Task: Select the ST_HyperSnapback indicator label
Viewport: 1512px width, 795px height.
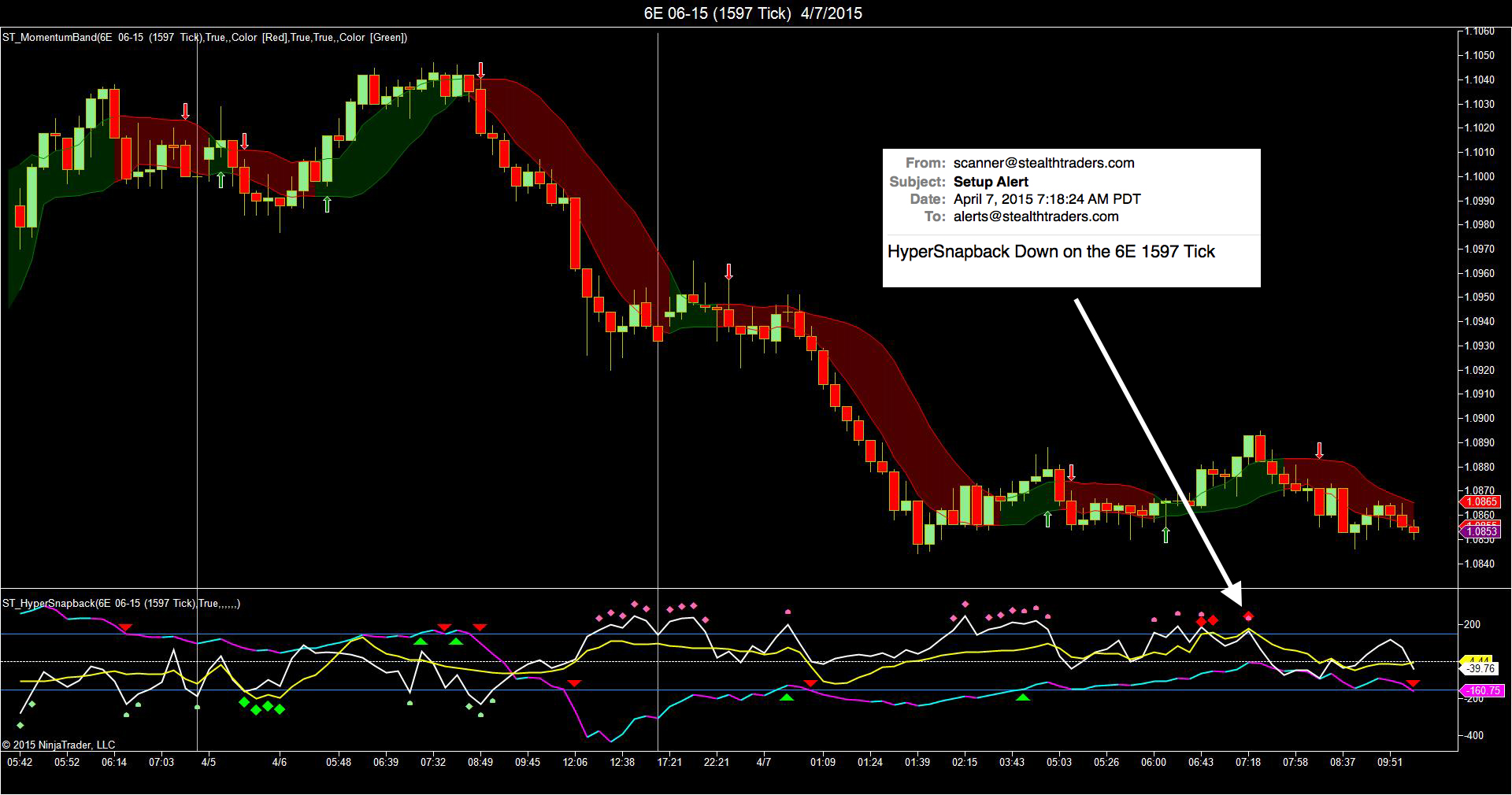Action: (x=121, y=603)
